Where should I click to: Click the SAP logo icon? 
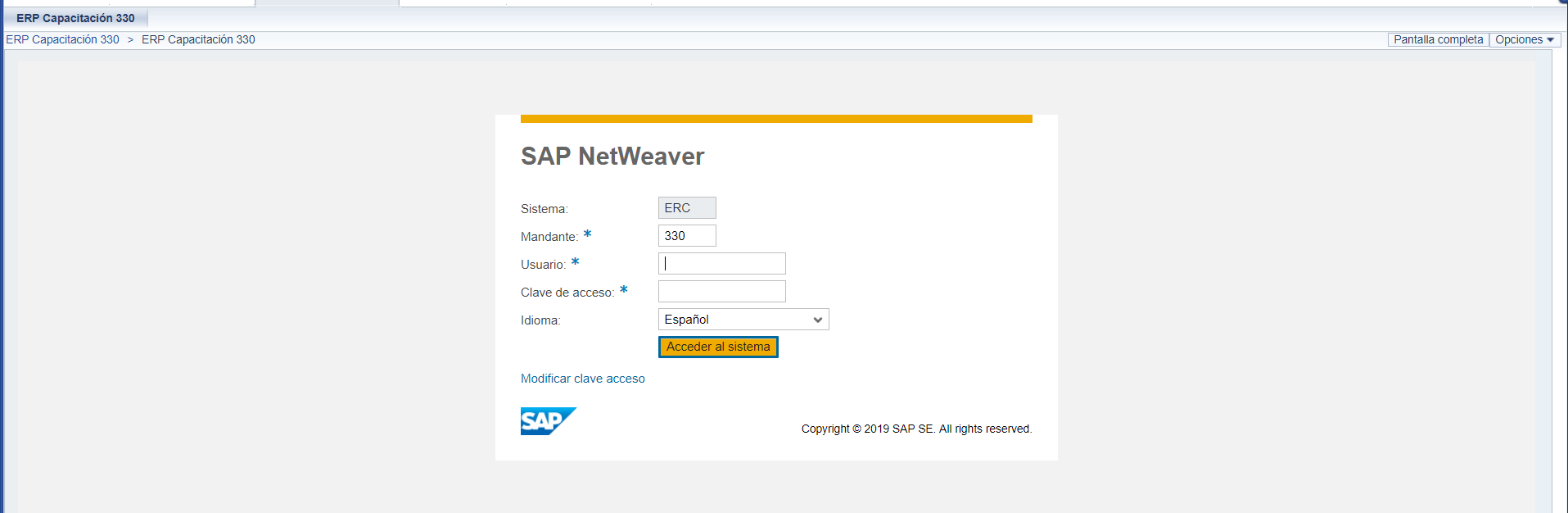point(549,421)
